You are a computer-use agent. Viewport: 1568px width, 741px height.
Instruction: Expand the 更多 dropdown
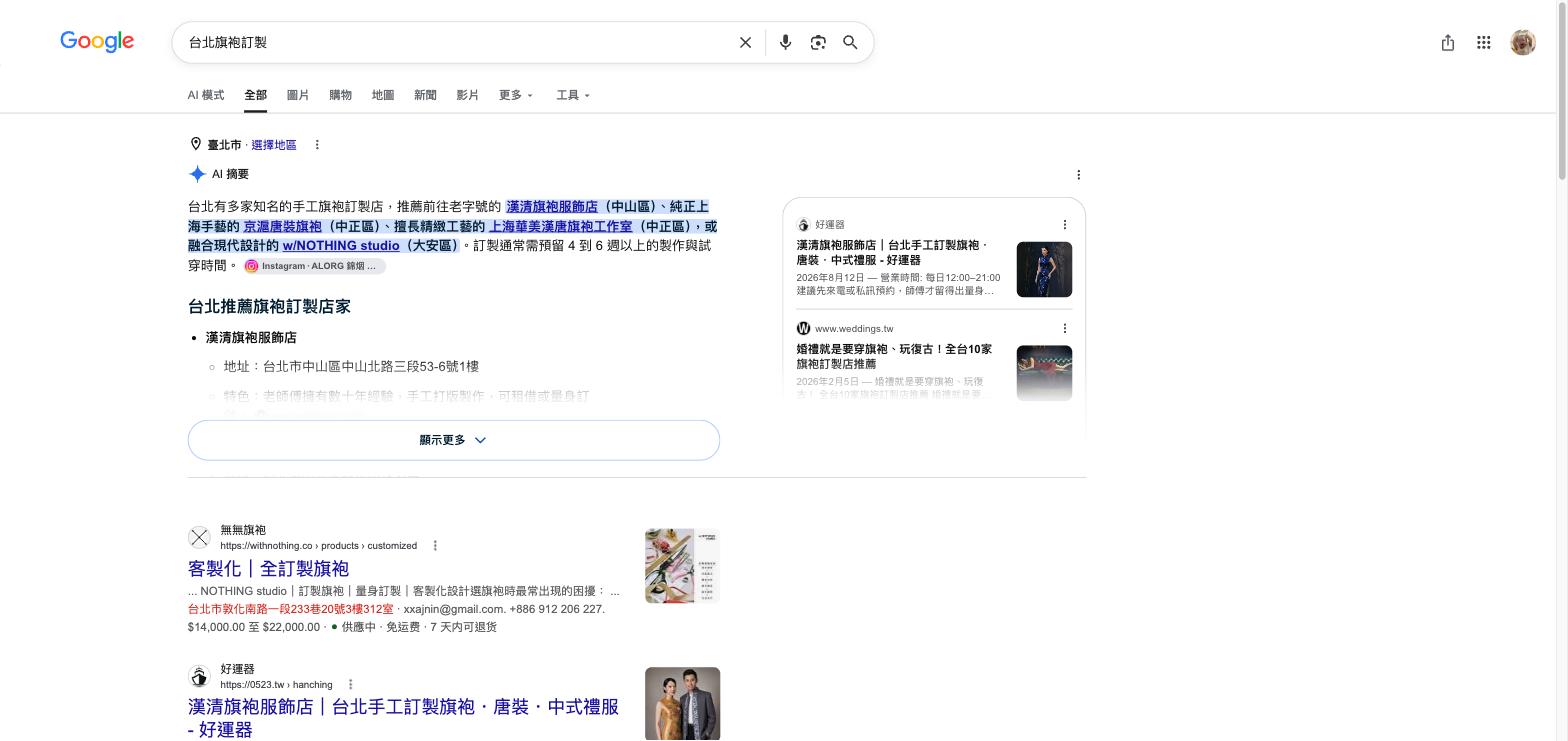(x=516, y=95)
